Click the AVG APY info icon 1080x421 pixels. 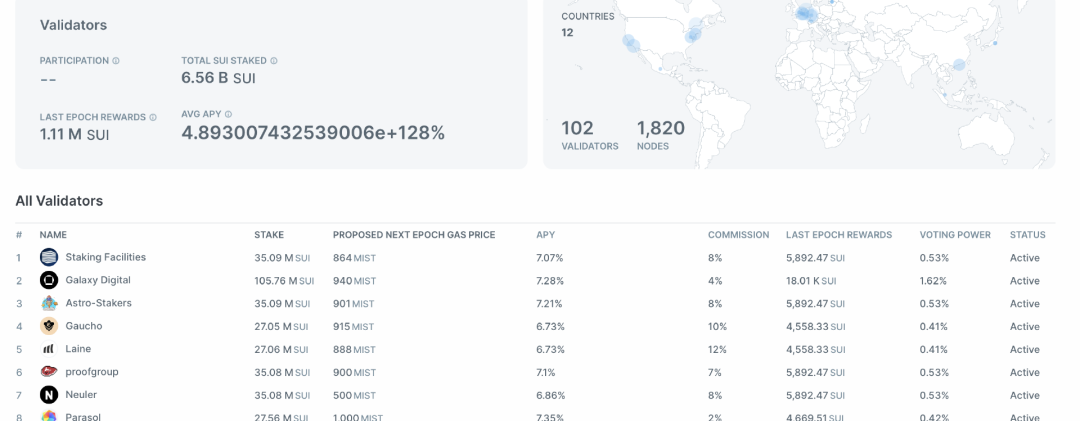229,114
